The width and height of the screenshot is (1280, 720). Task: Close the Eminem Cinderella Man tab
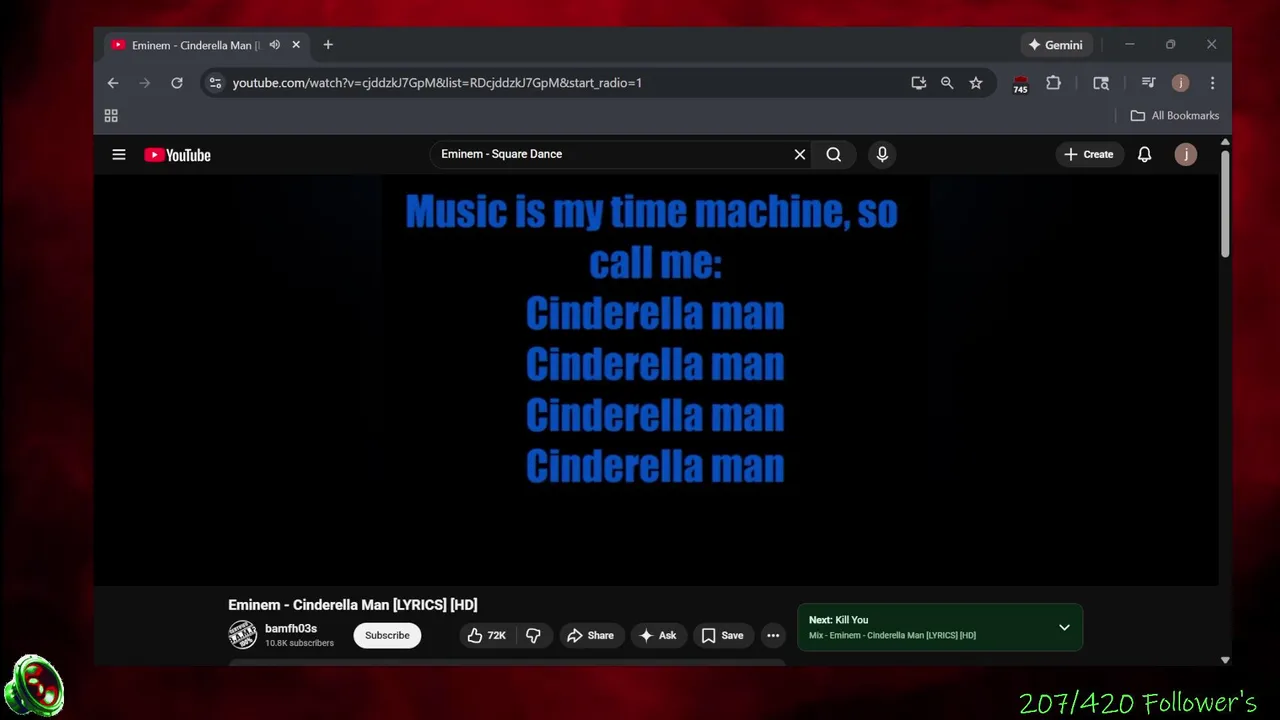296,45
